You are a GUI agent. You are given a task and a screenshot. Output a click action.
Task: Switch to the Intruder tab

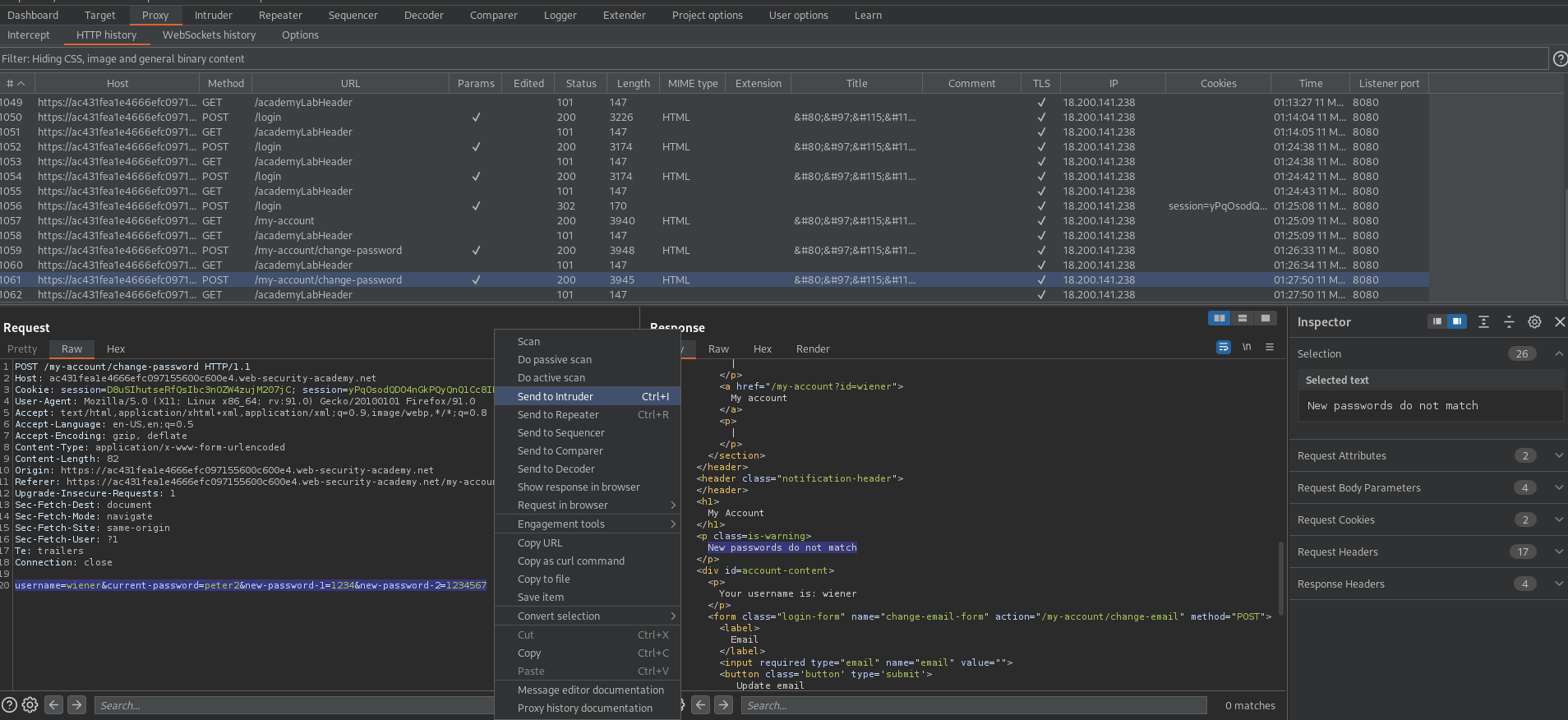coord(213,15)
